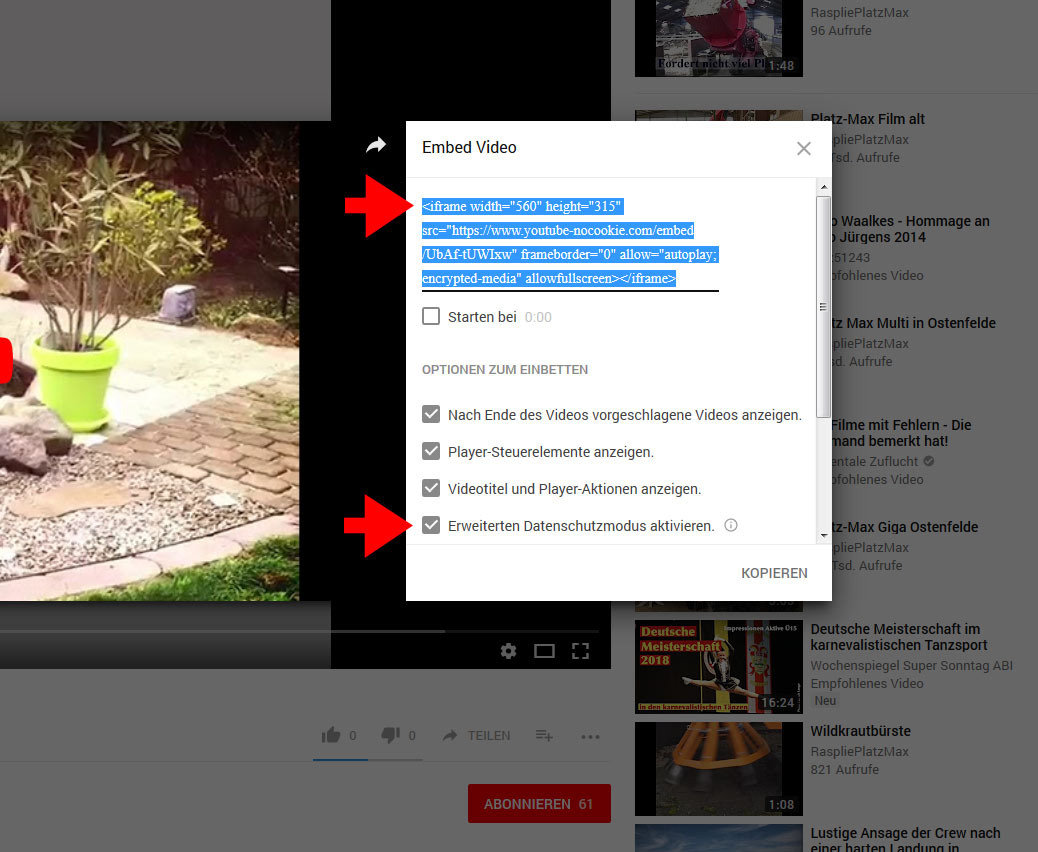Click Wochenspiegel Super Sonntag ABI channel

click(x=912, y=665)
